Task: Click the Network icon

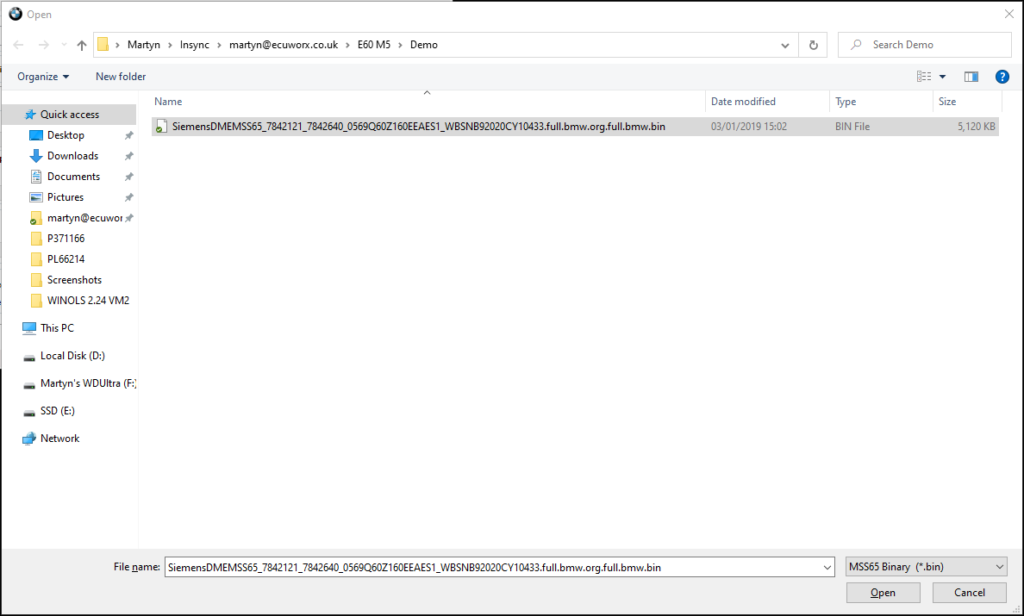Action: [29, 438]
